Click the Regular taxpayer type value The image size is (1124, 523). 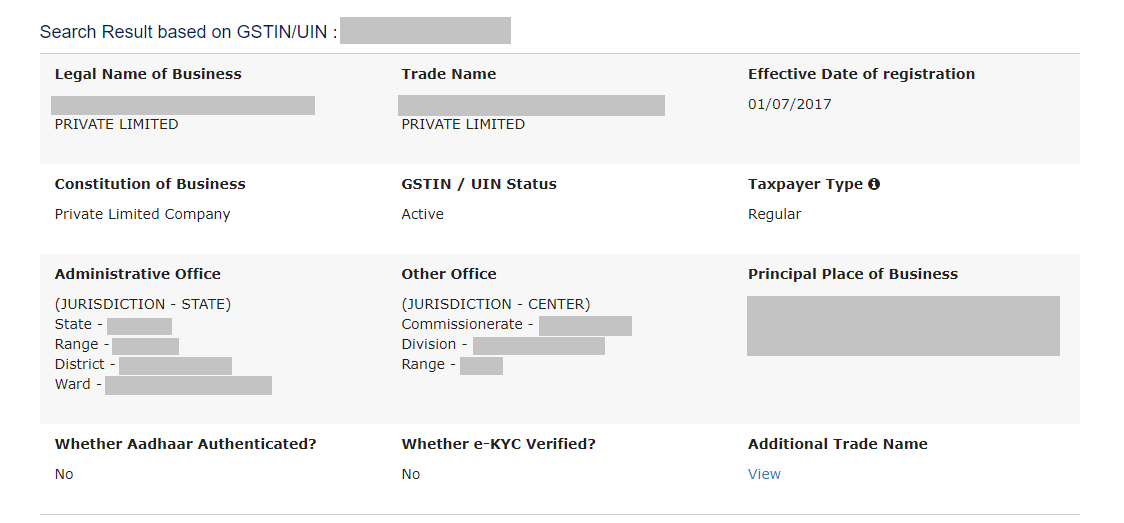click(774, 214)
